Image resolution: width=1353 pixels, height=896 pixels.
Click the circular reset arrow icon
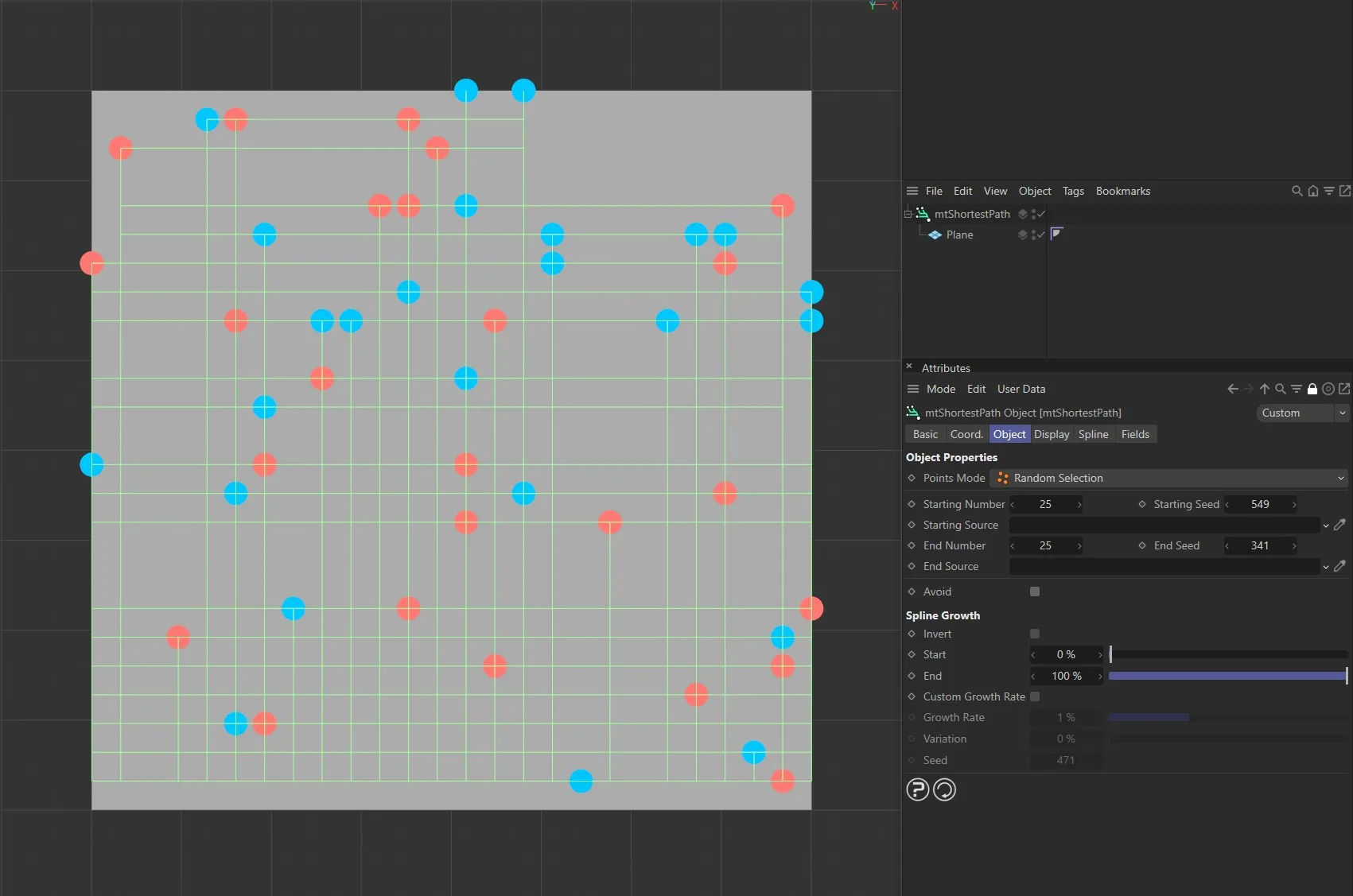[944, 789]
